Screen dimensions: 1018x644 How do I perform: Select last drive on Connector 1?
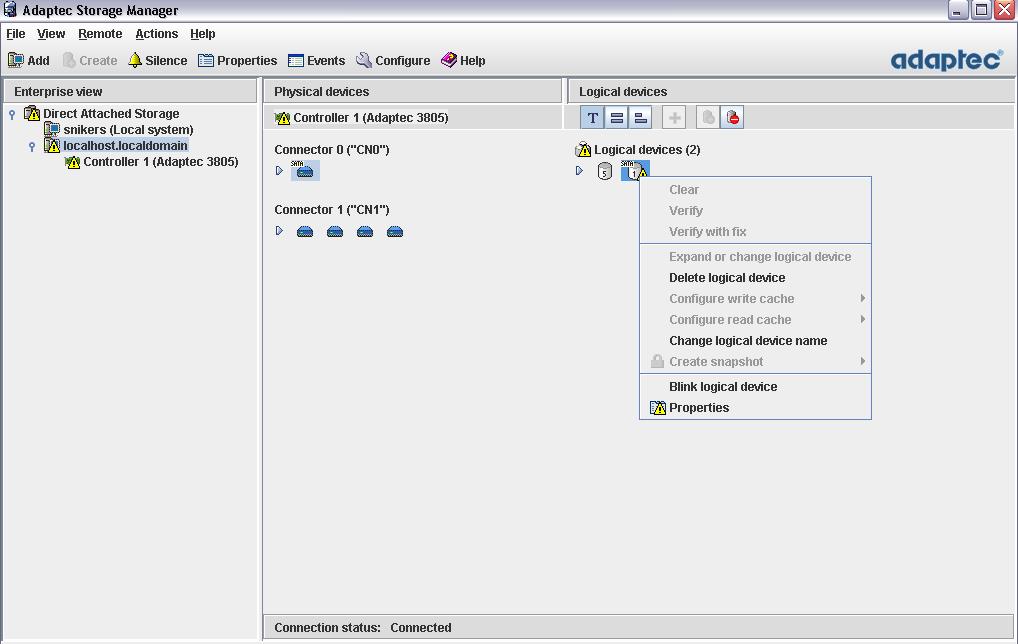395,231
